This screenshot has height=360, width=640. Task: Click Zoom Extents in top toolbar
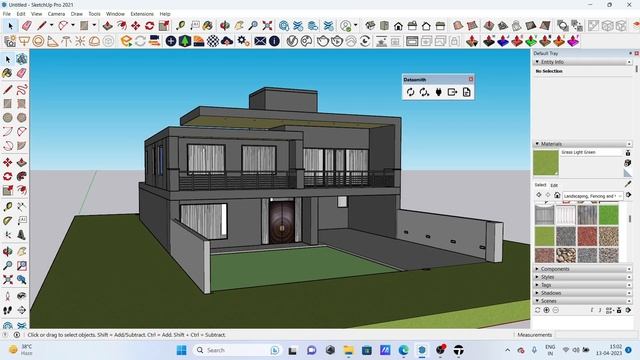coord(267,26)
